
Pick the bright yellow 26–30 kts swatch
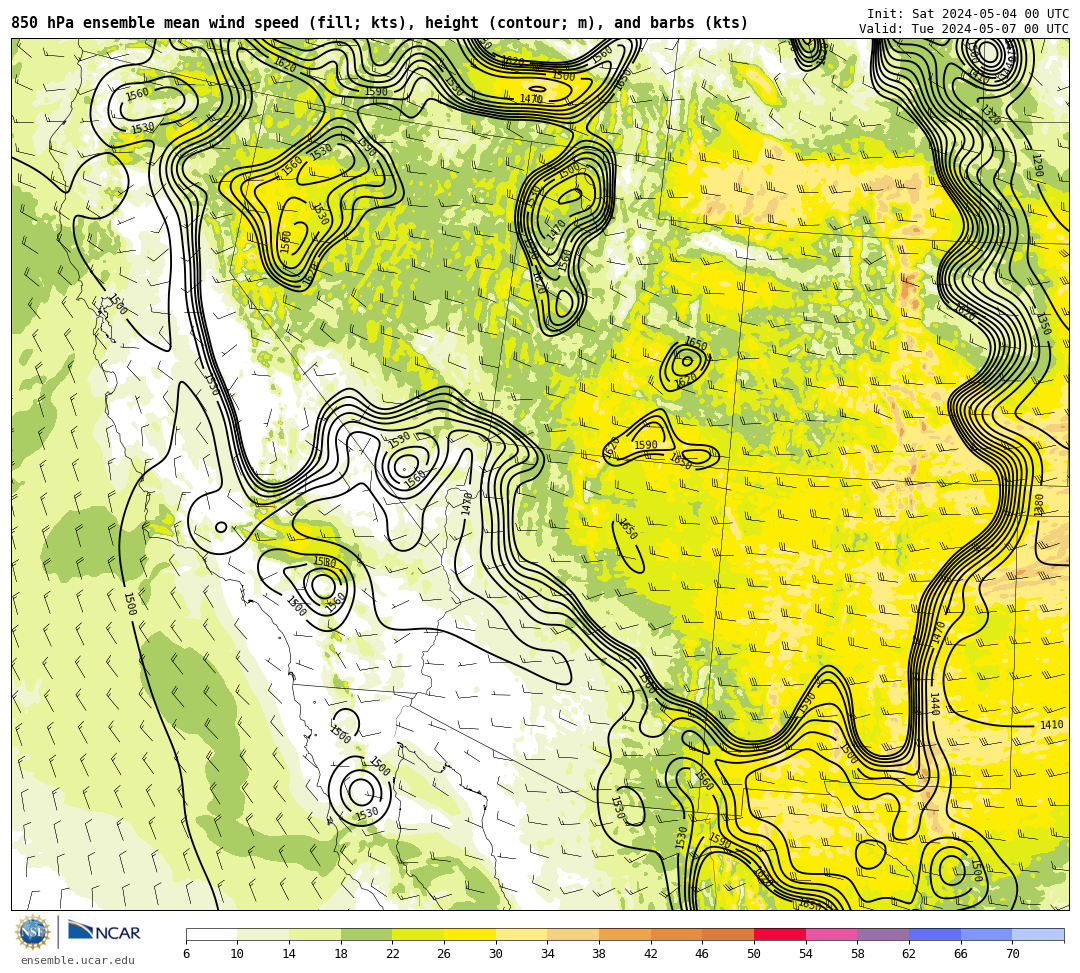click(x=470, y=934)
